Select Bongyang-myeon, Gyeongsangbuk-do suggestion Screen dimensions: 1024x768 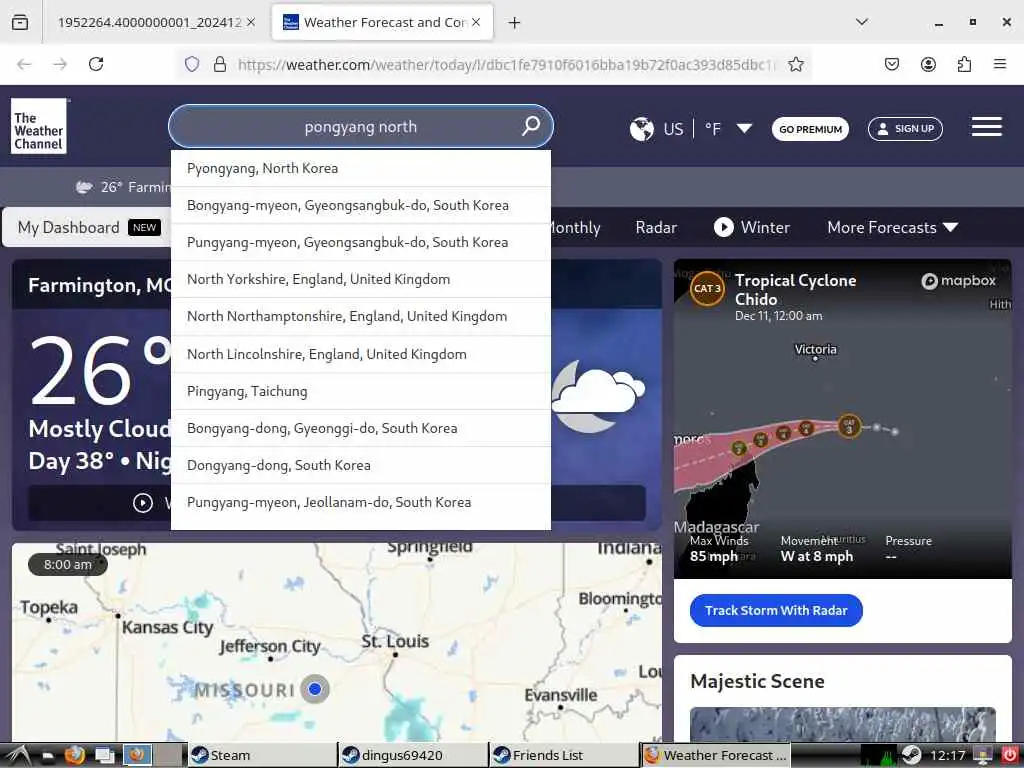pos(361,205)
